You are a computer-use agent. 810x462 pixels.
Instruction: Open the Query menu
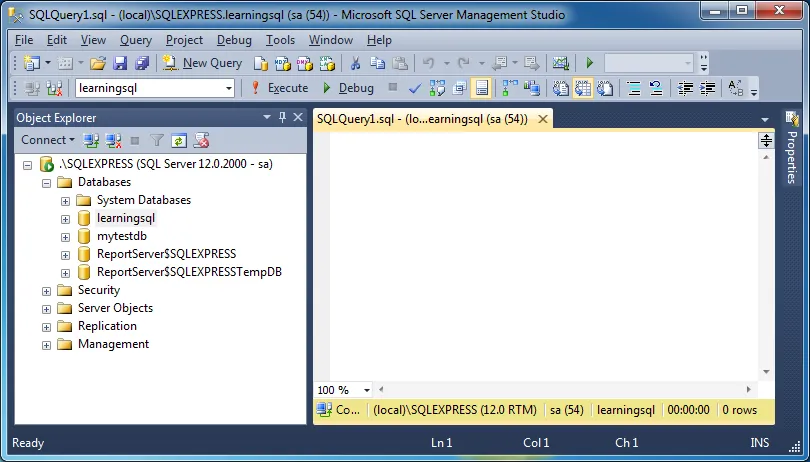pos(136,40)
